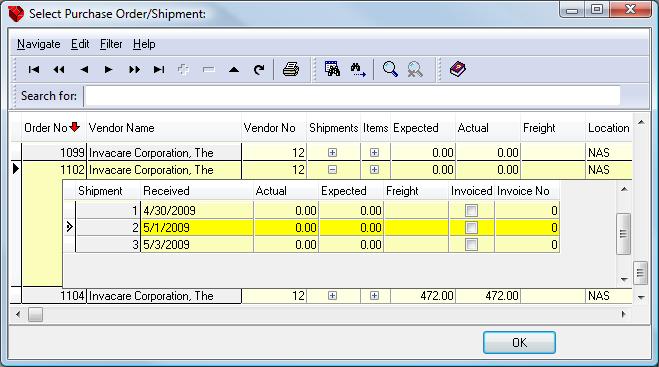Click the solid up triangle toolbar icon

pyautogui.click(x=234, y=70)
